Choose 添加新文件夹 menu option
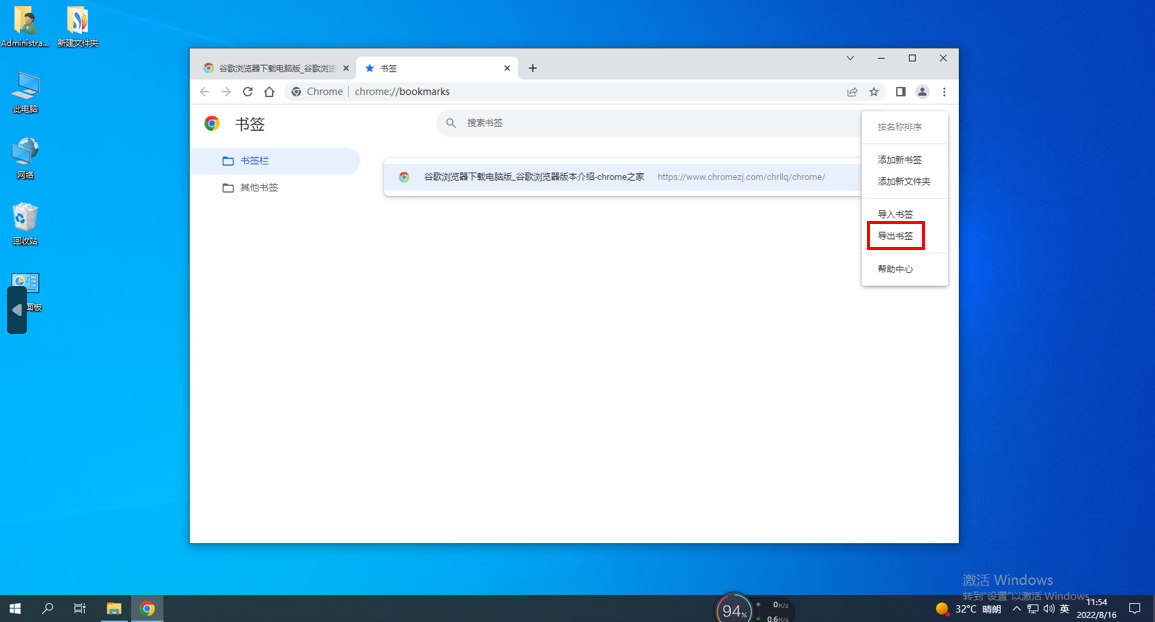 (x=903, y=182)
